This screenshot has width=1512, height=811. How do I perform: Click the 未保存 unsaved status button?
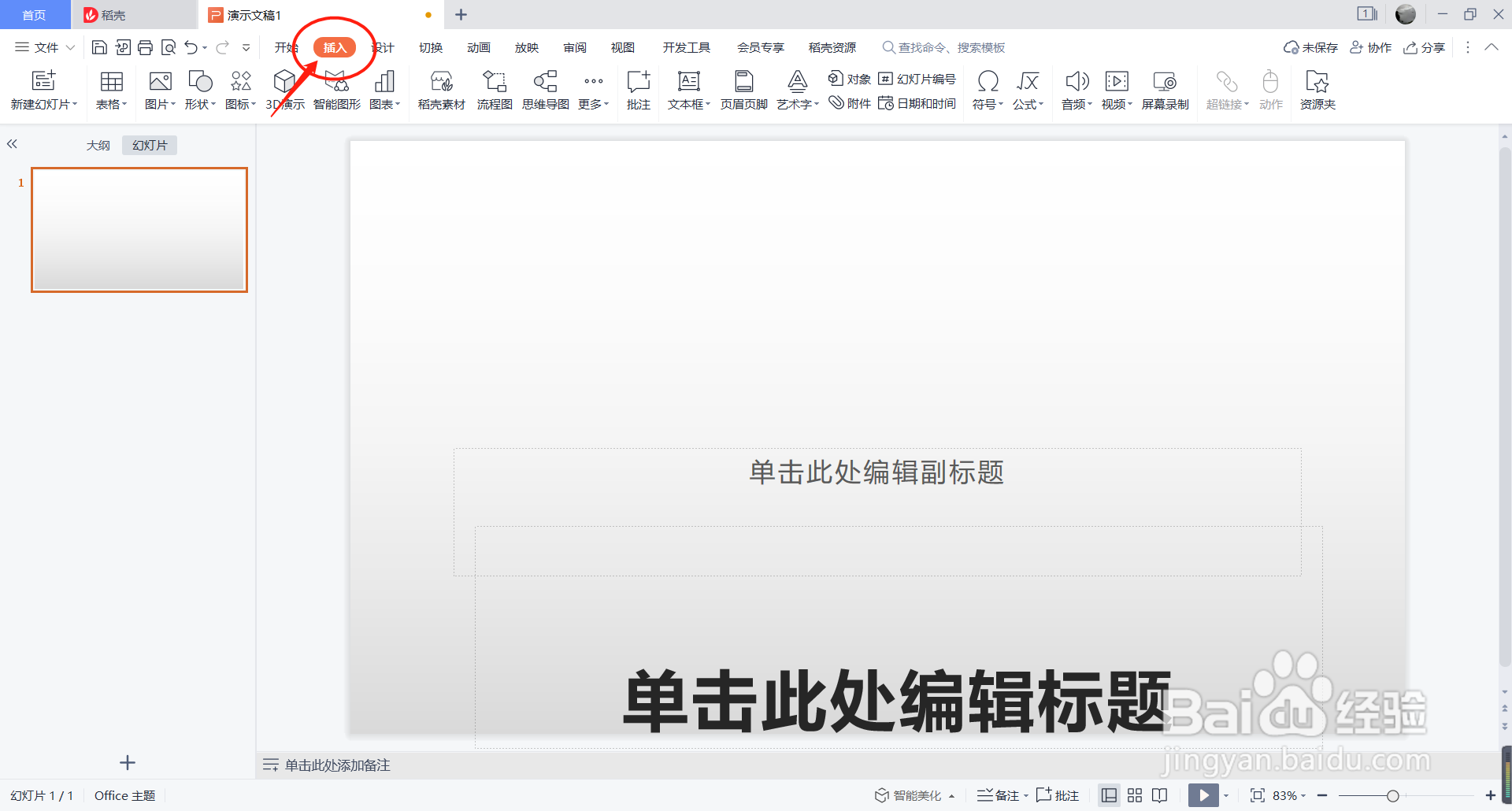coord(1311,48)
